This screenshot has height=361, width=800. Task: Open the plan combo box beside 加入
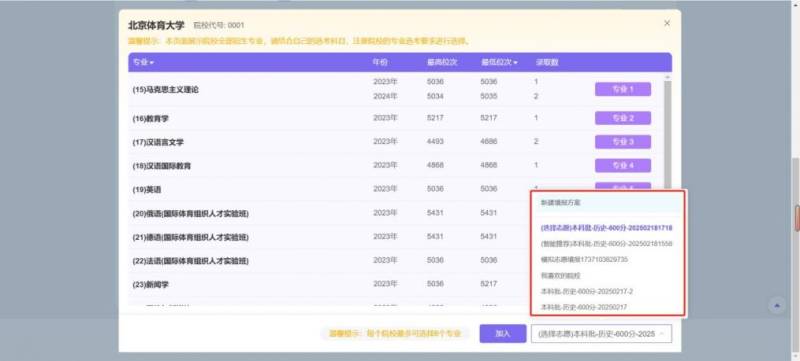coord(601,334)
